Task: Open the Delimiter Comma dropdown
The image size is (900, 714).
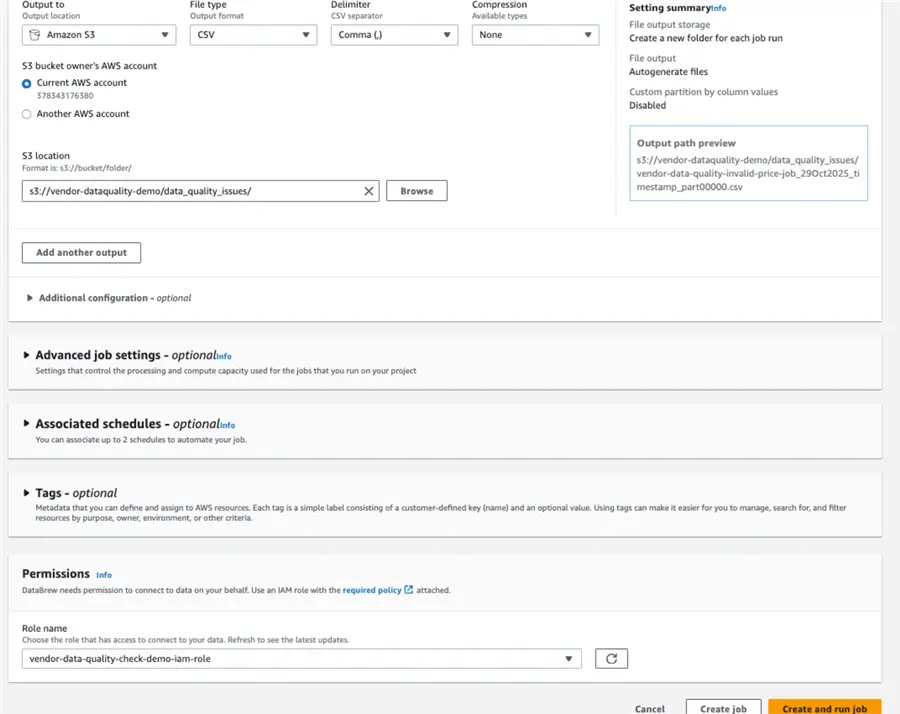Action: (394, 34)
